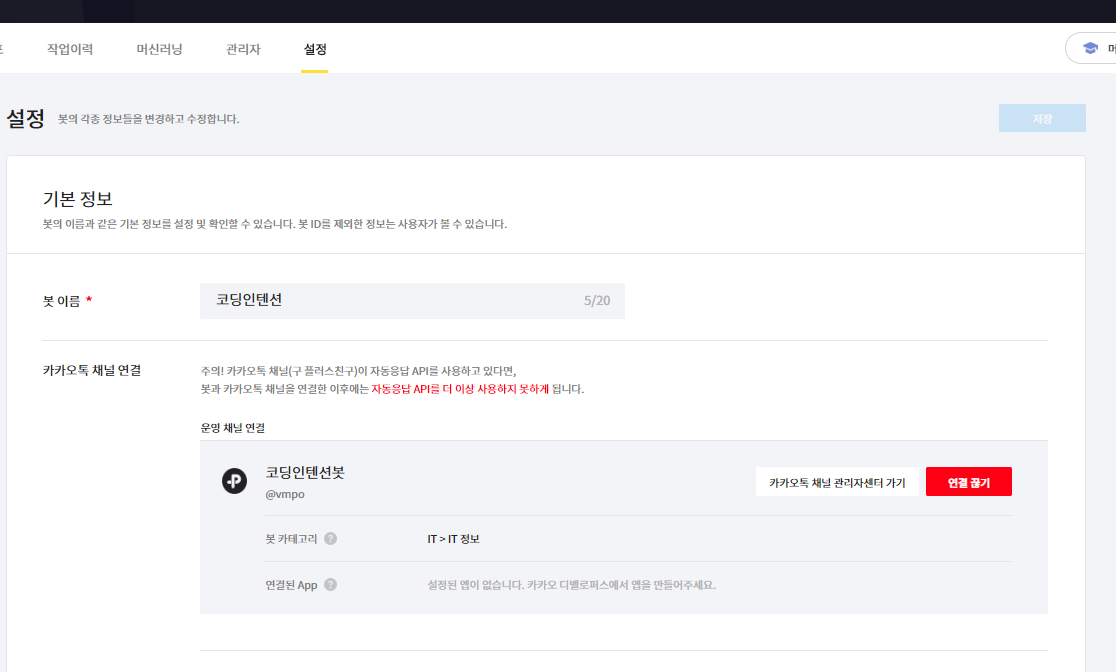The width and height of the screenshot is (1116, 672).
Task: Open the 작업이력 tab
Action: [x=70, y=49]
